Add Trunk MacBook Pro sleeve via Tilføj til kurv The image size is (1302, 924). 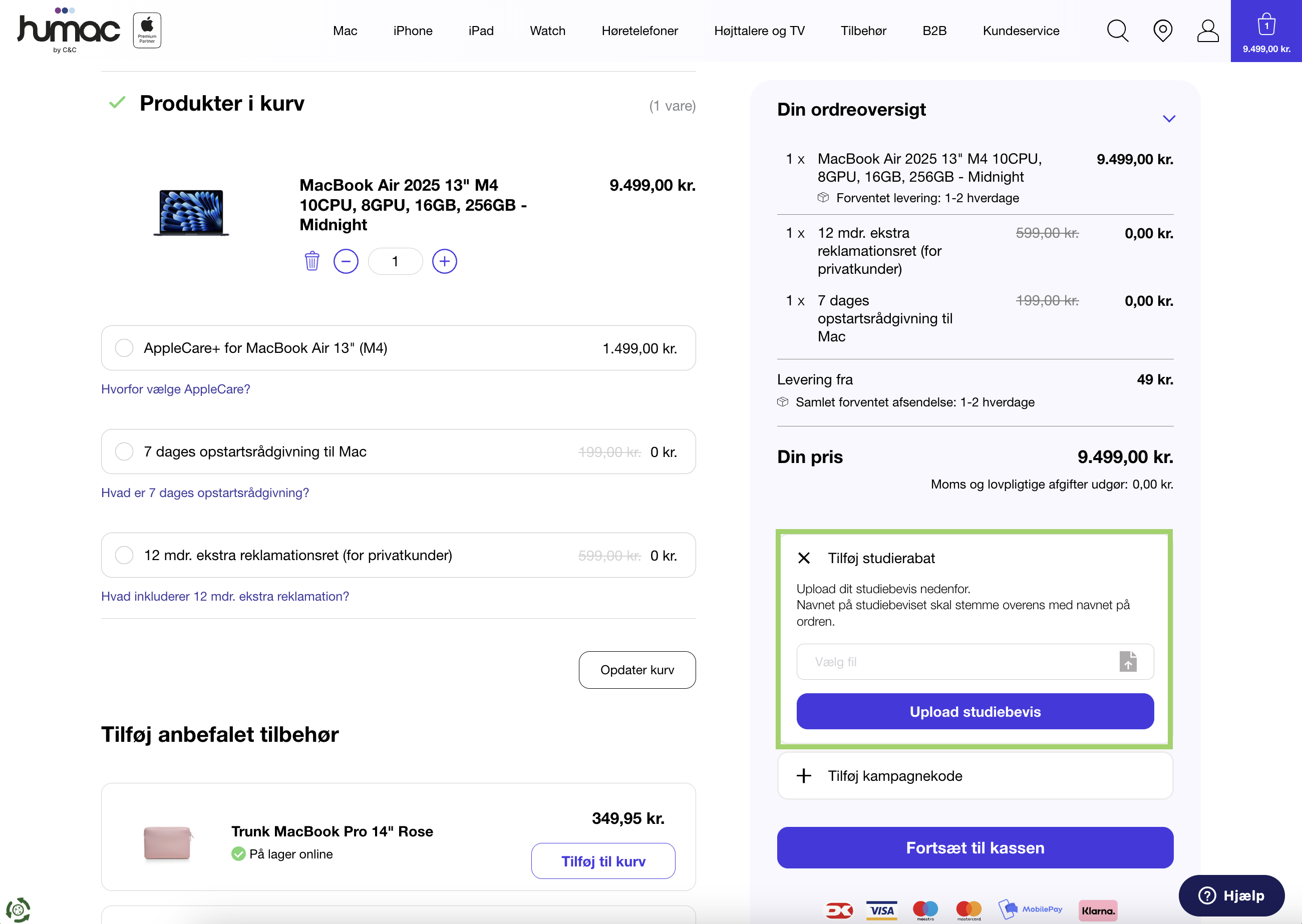click(603, 861)
